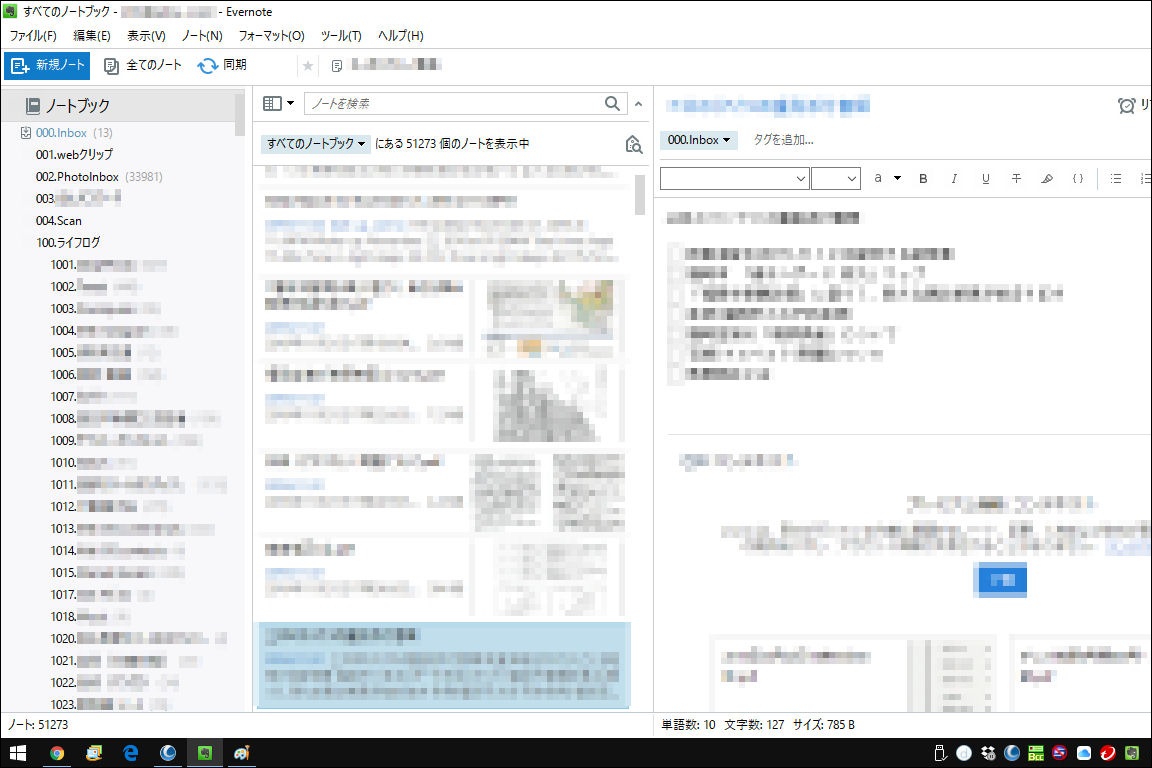Image resolution: width=1152 pixels, height=768 pixels.
Task: Toggle the highlighter tool
Action: click(x=1047, y=179)
